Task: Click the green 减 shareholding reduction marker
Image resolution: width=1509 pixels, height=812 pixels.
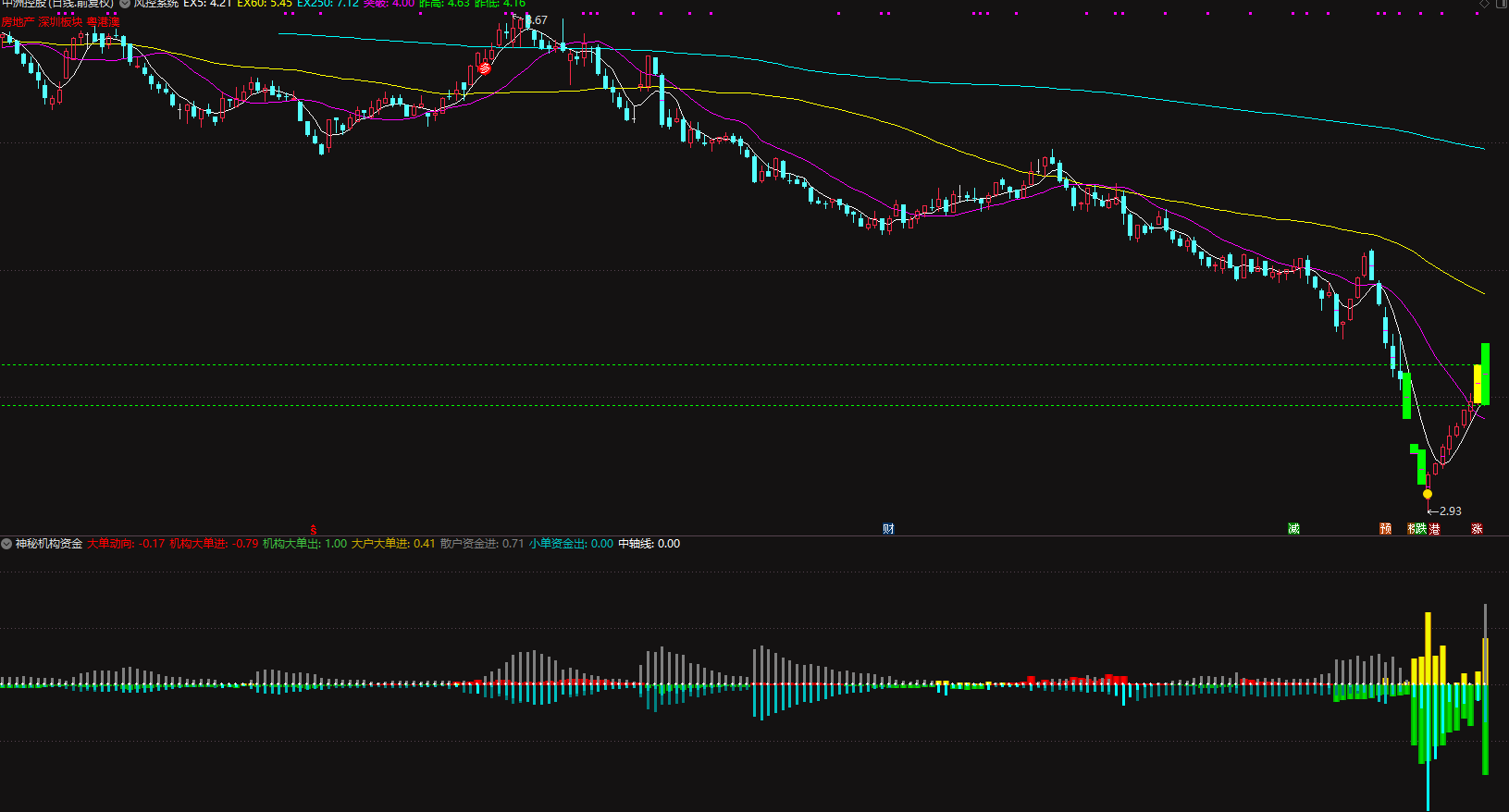Action: (x=1293, y=529)
